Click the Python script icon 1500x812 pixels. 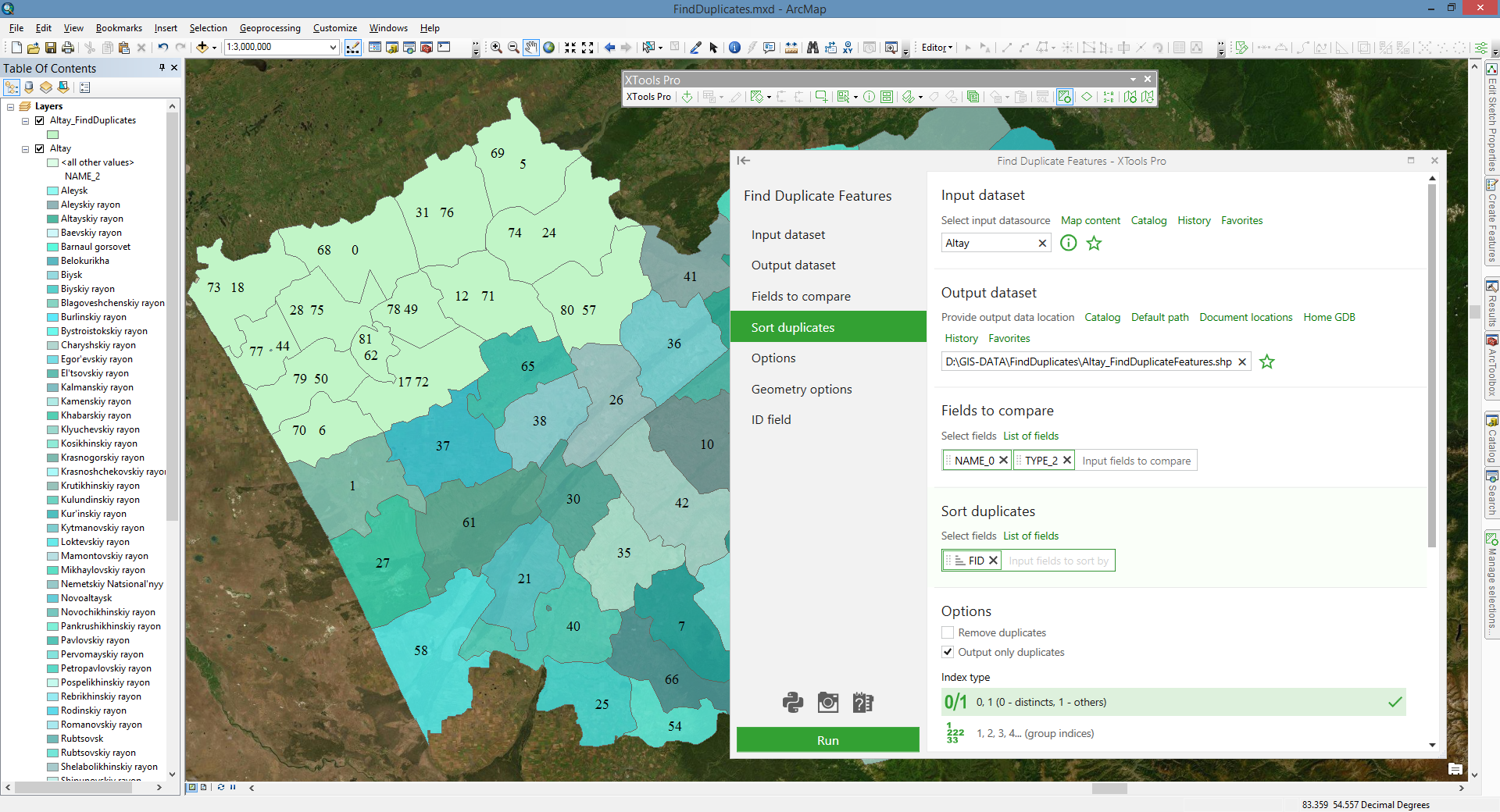792,703
